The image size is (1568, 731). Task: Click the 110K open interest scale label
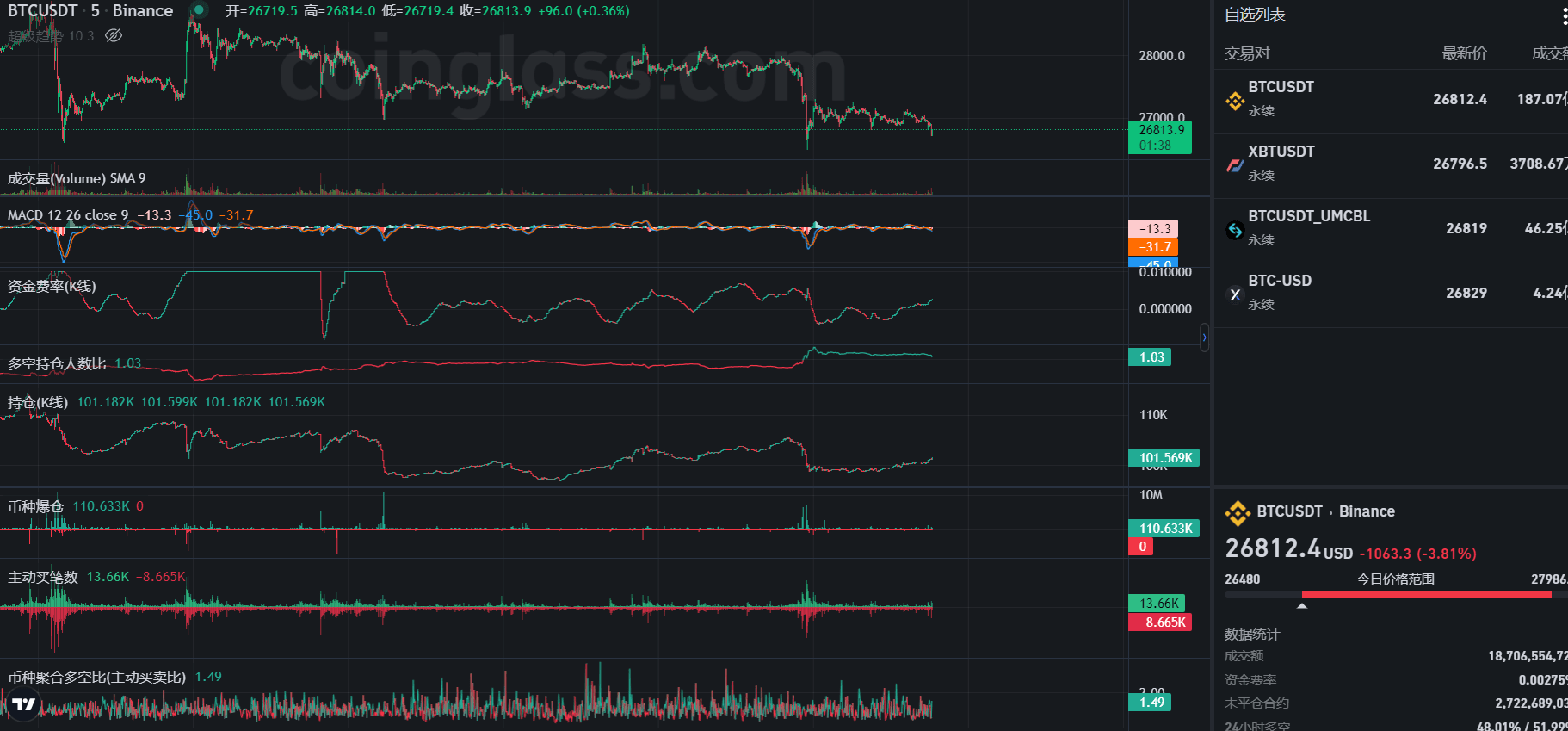pos(1153,415)
